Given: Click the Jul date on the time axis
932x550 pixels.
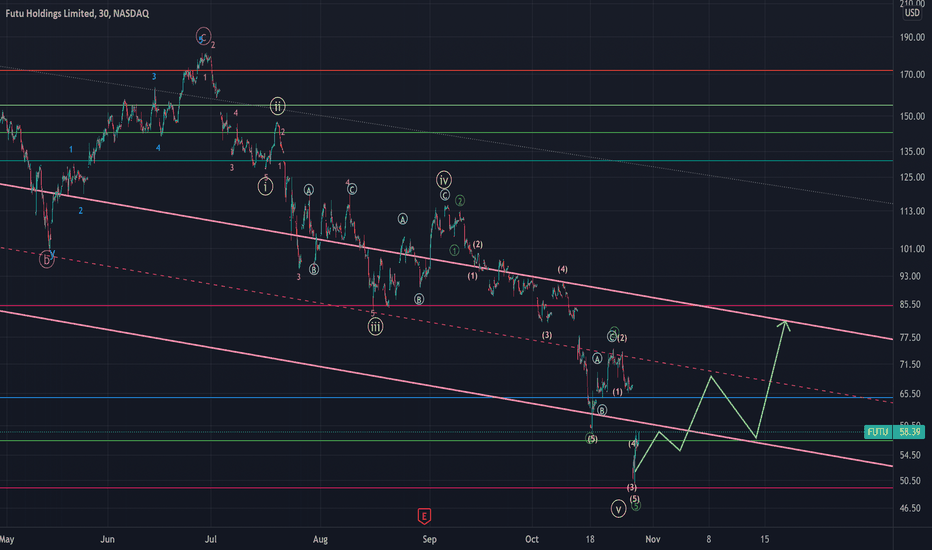Looking at the screenshot, I should pos(210,539).
